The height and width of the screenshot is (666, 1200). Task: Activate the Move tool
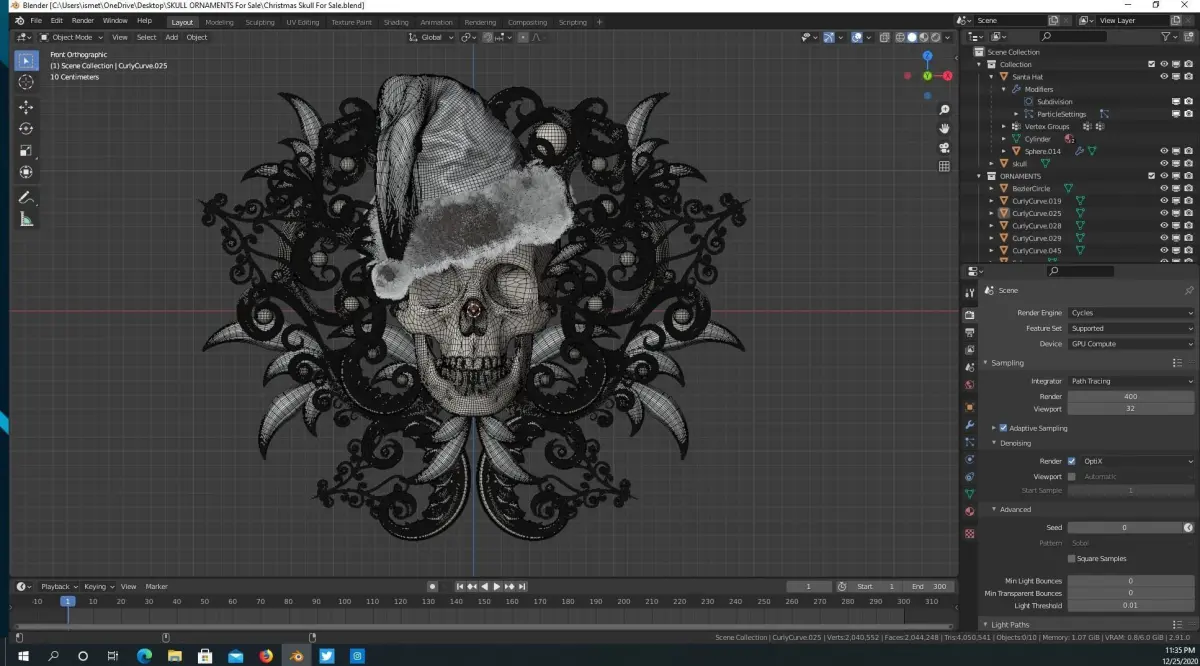tap(26, 107)
